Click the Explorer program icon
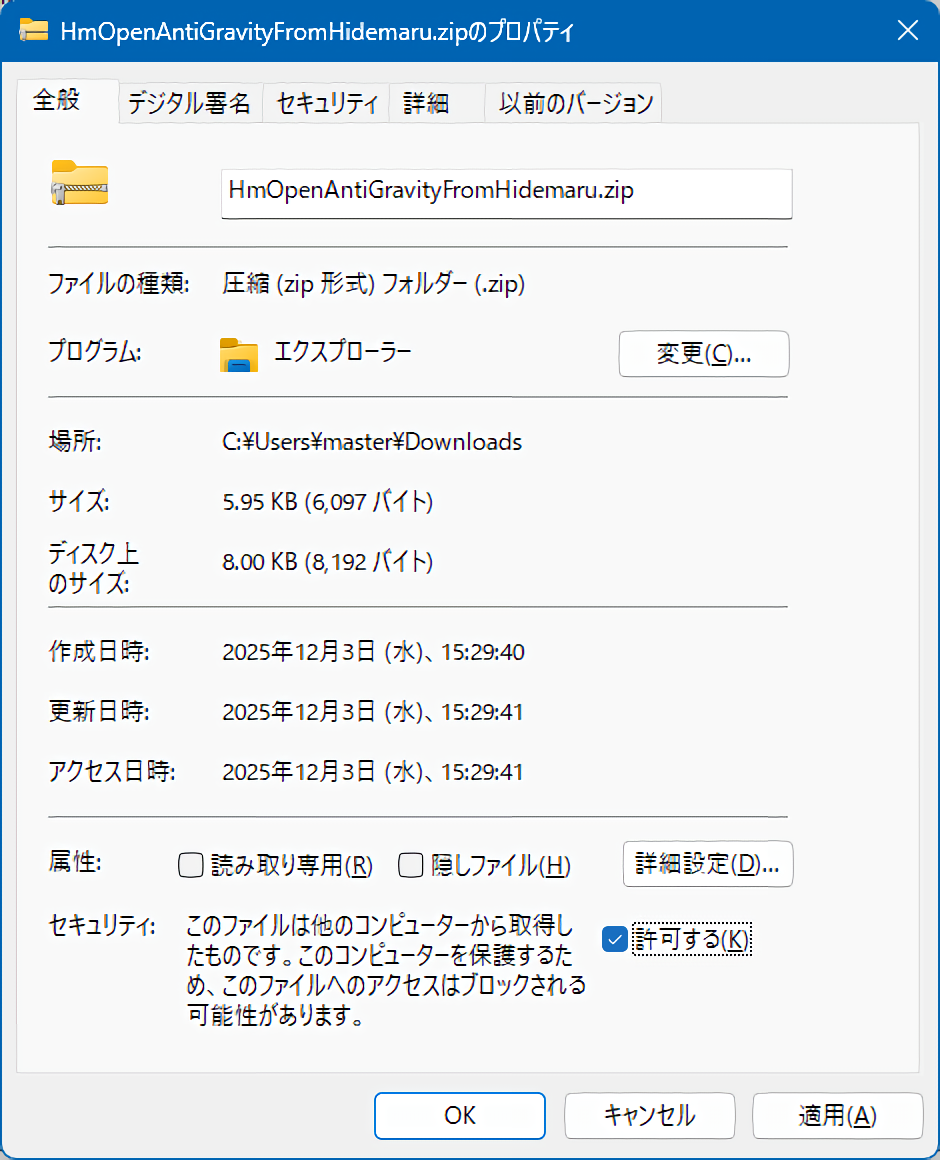Image resolution: width=940 pixels, height=1160 pixels. click(x=239, y=354)
